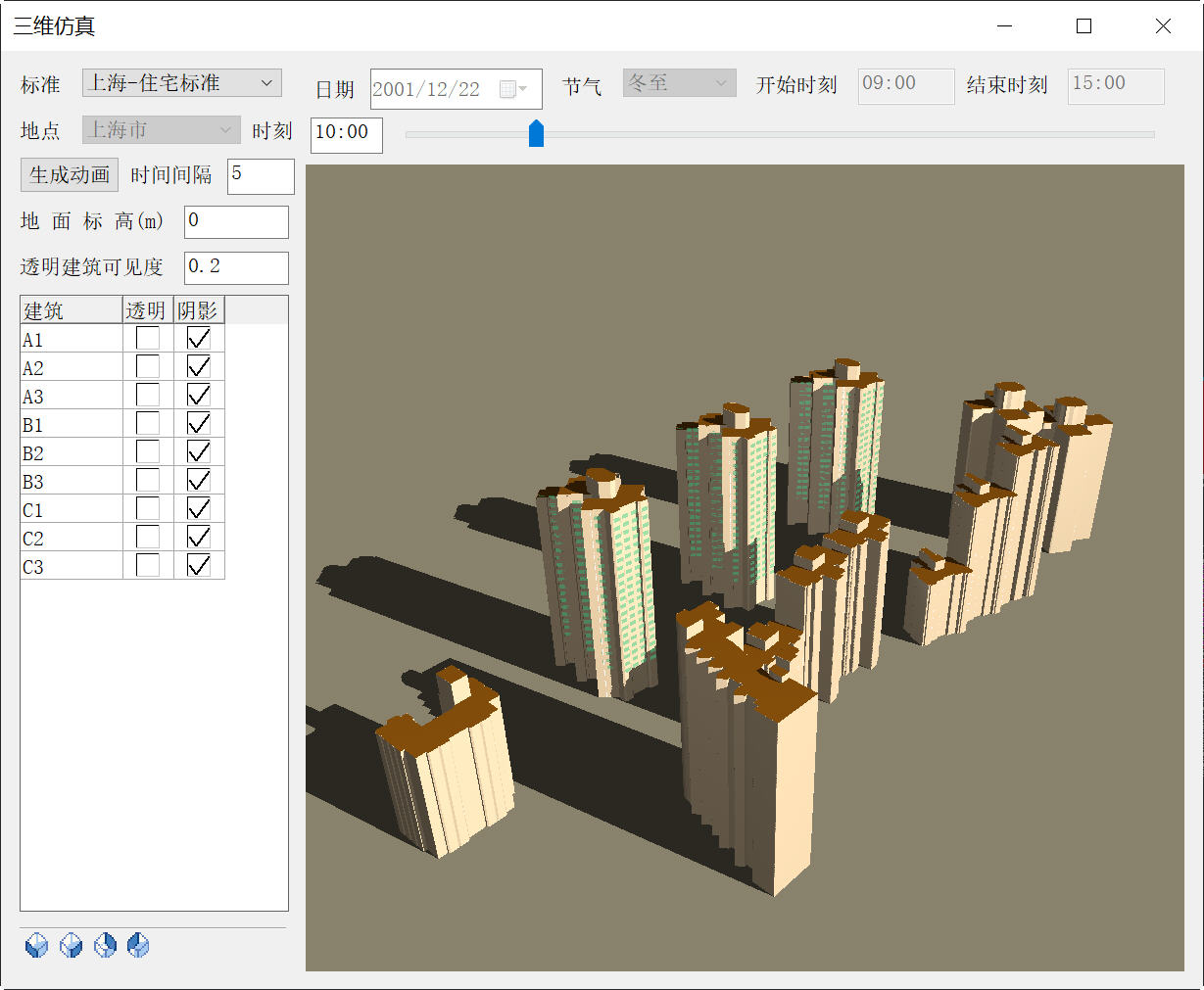Click the 时刻 field showing 10:00
The height and width of the screenshot is (990, 1204).
pyautogui.click(x=347, y=135)
